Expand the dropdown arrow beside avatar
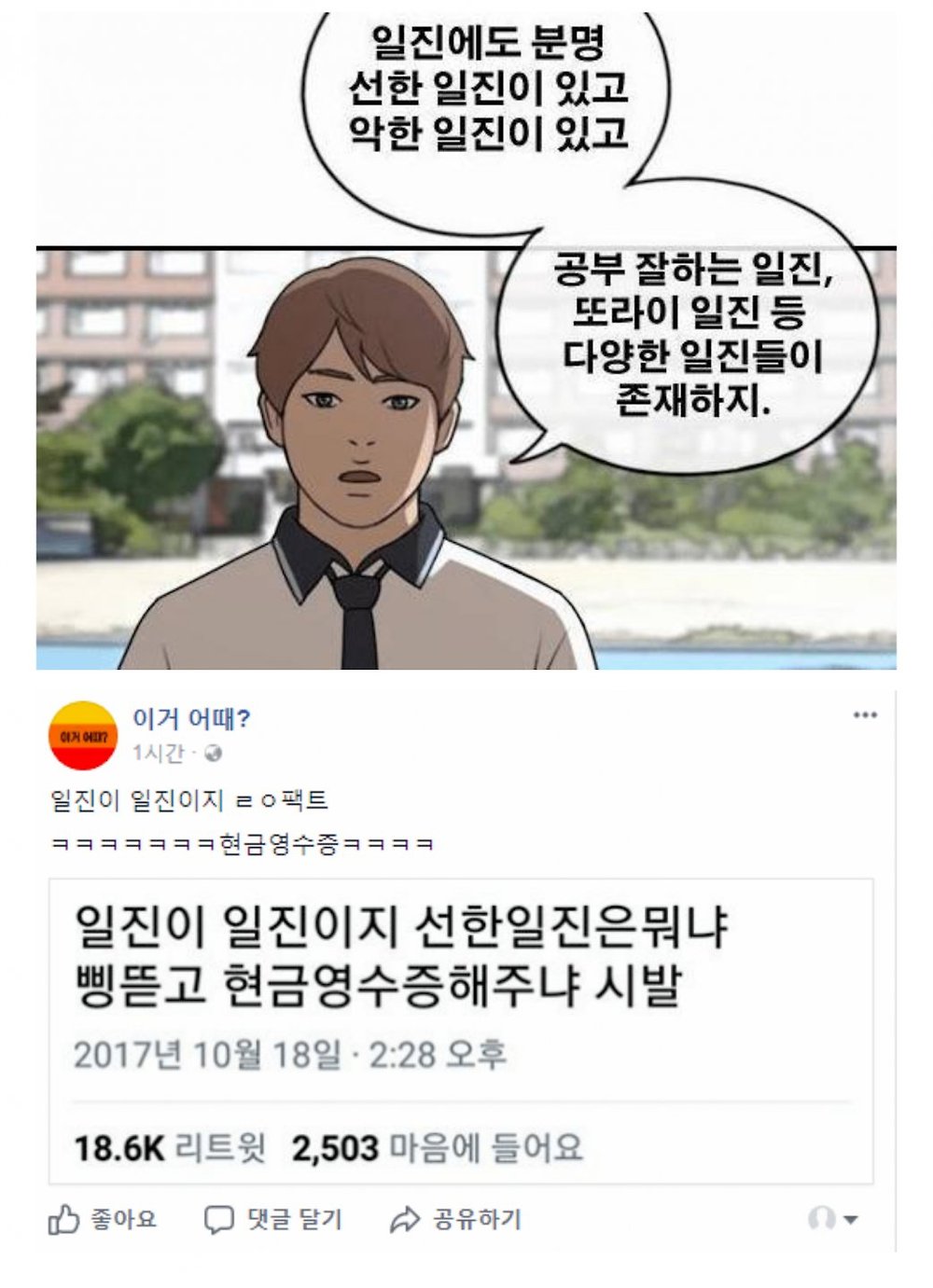 [850, 1219]
